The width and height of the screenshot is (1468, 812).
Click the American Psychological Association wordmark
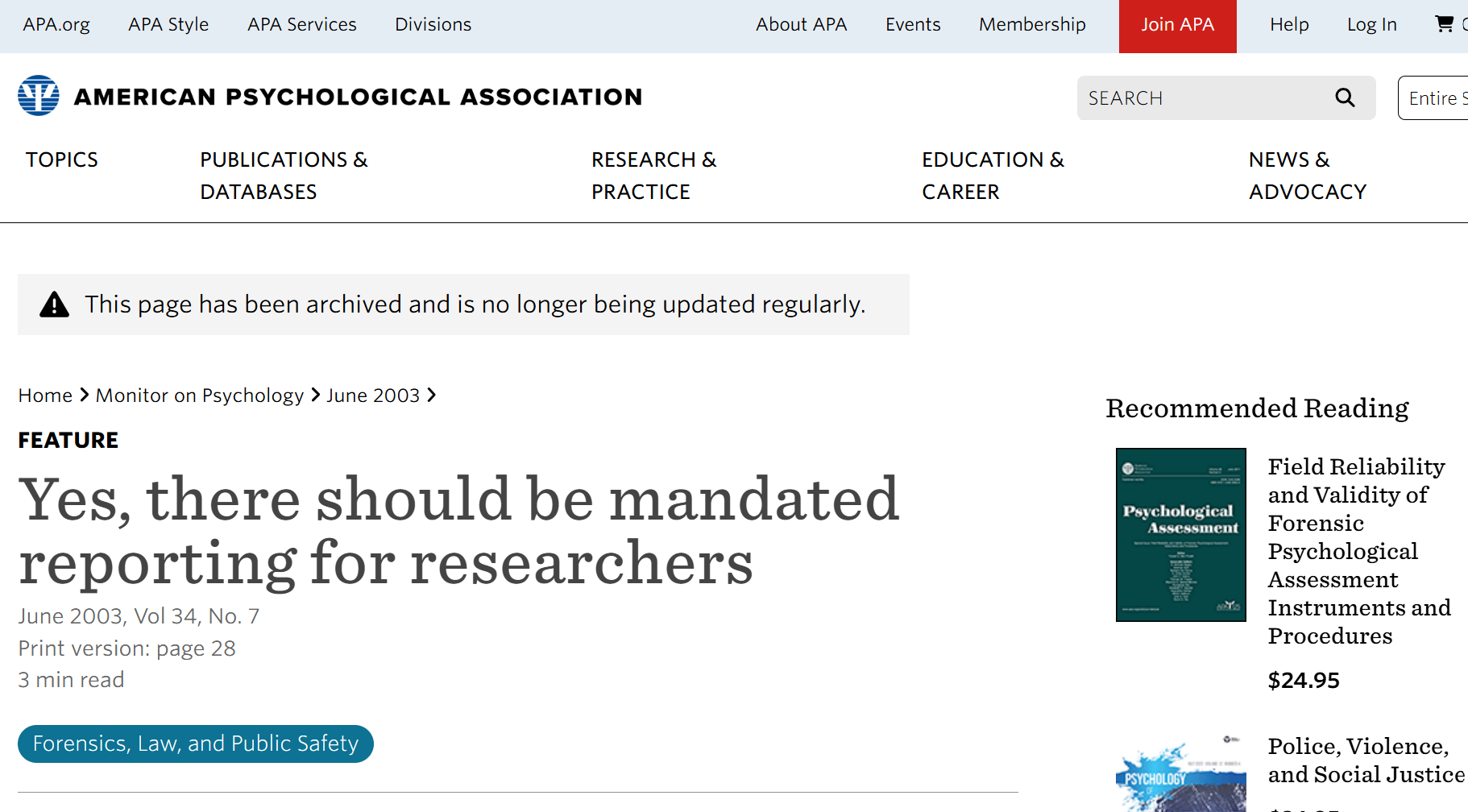(x=359, y=97)
